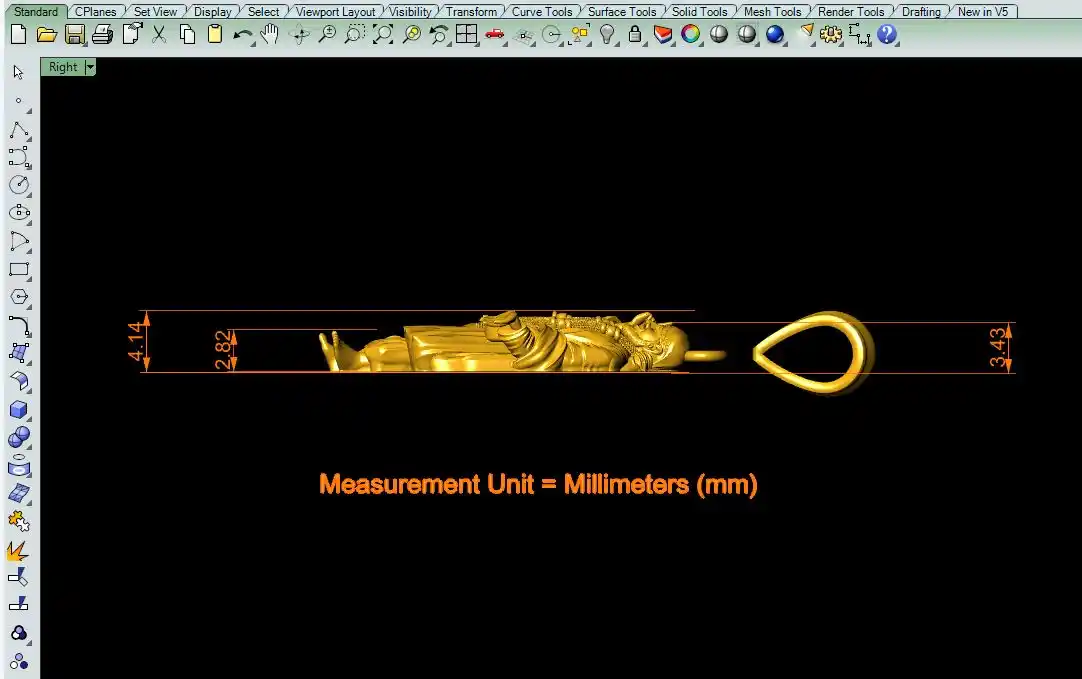Image resolution: width=1082 pixels, height=679 pixels.
Task: Select the Circle drawing tool
Action: coord(18,185)
